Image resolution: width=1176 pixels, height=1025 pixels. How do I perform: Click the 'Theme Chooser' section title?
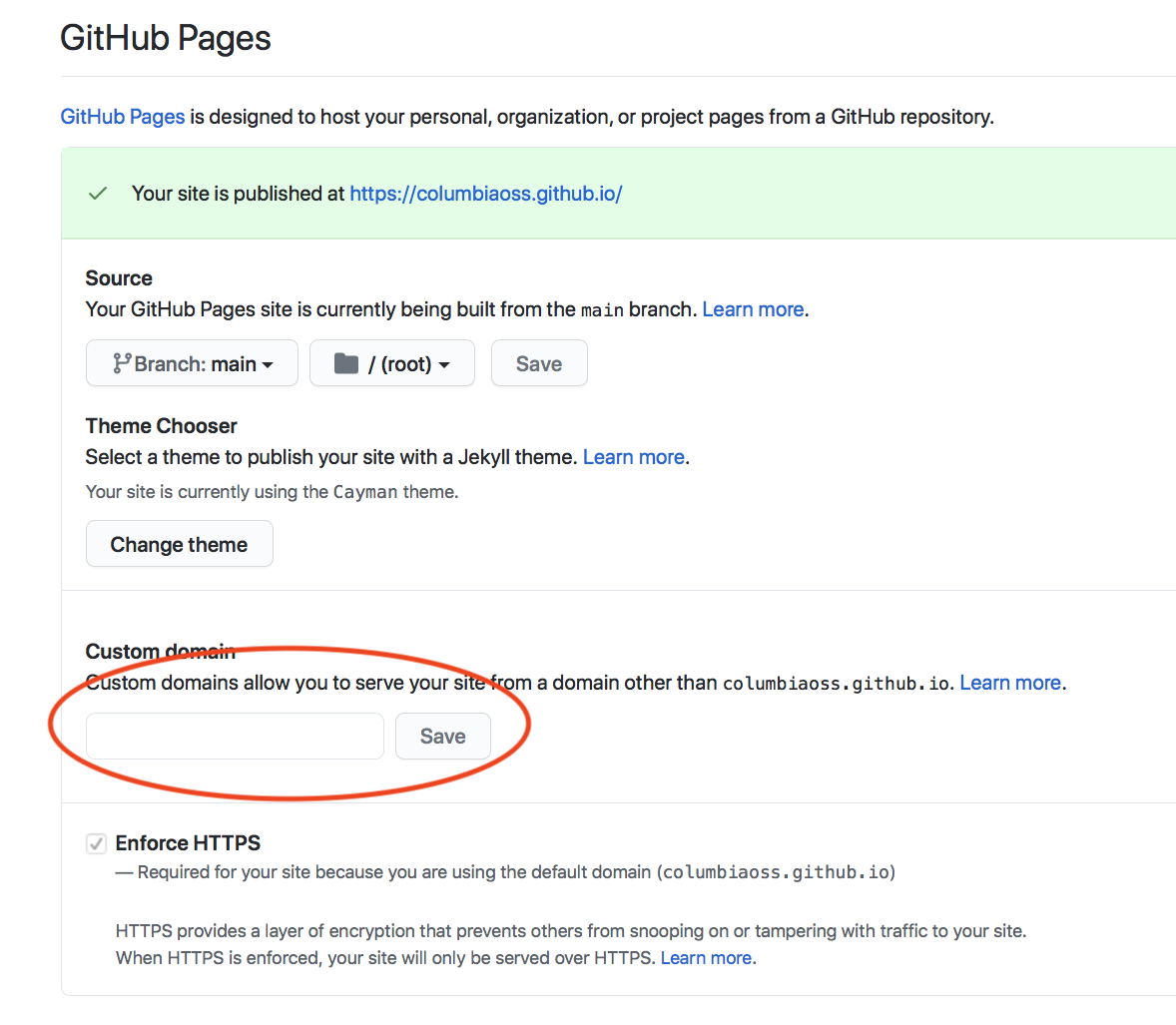tap(162, 426)
